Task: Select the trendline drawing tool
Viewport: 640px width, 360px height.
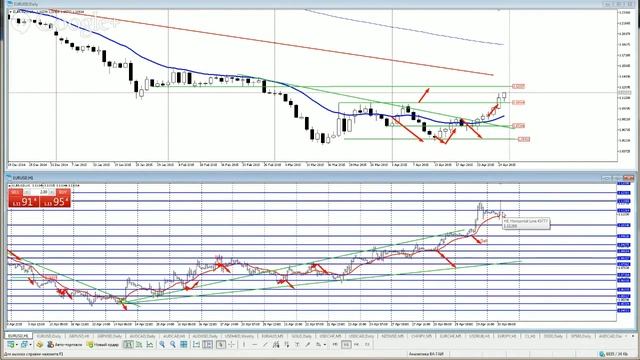Action: [265, 345]
